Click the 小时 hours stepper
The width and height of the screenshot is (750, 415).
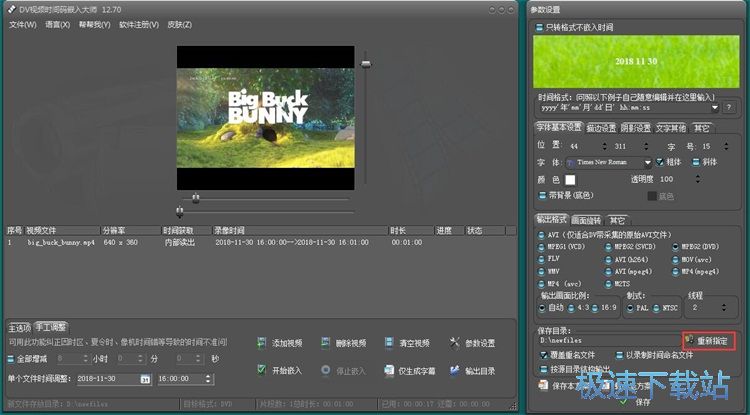[x=86, y=358]
